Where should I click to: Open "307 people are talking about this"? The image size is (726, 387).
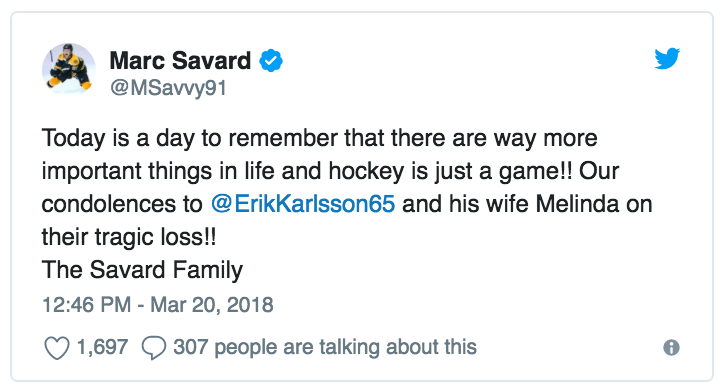[x=325, y=347]
